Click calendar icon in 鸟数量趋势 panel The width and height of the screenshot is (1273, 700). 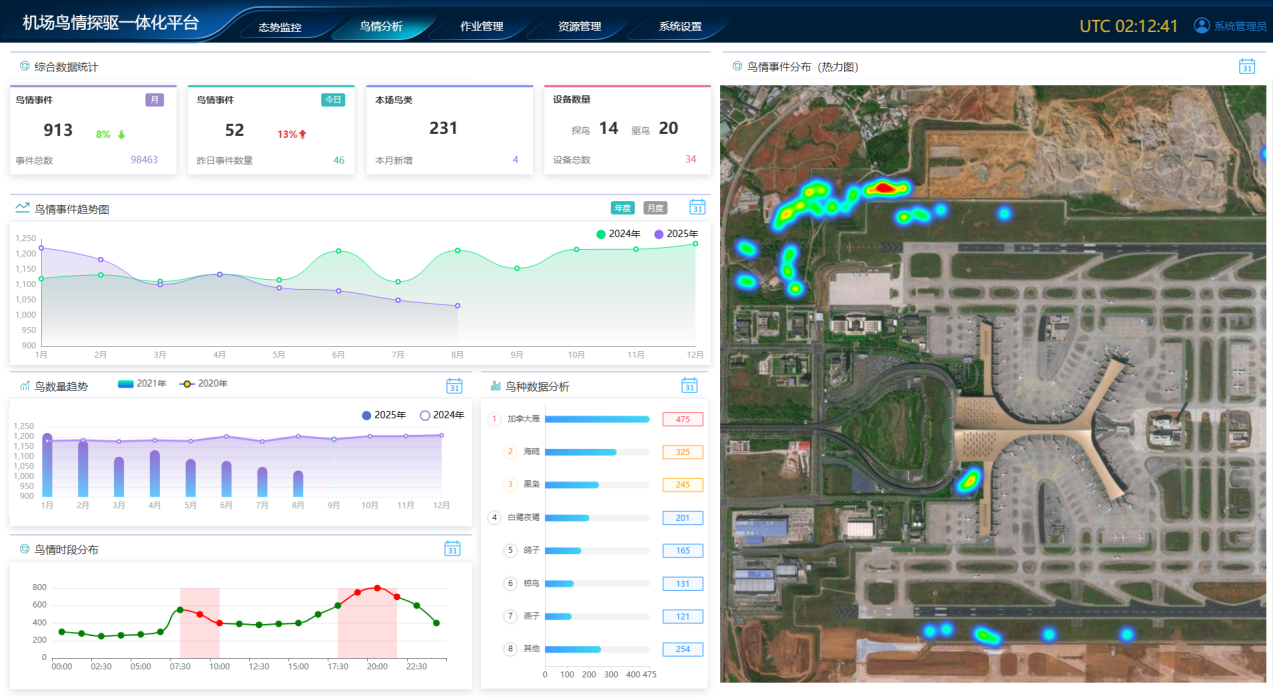pos(454,386)
